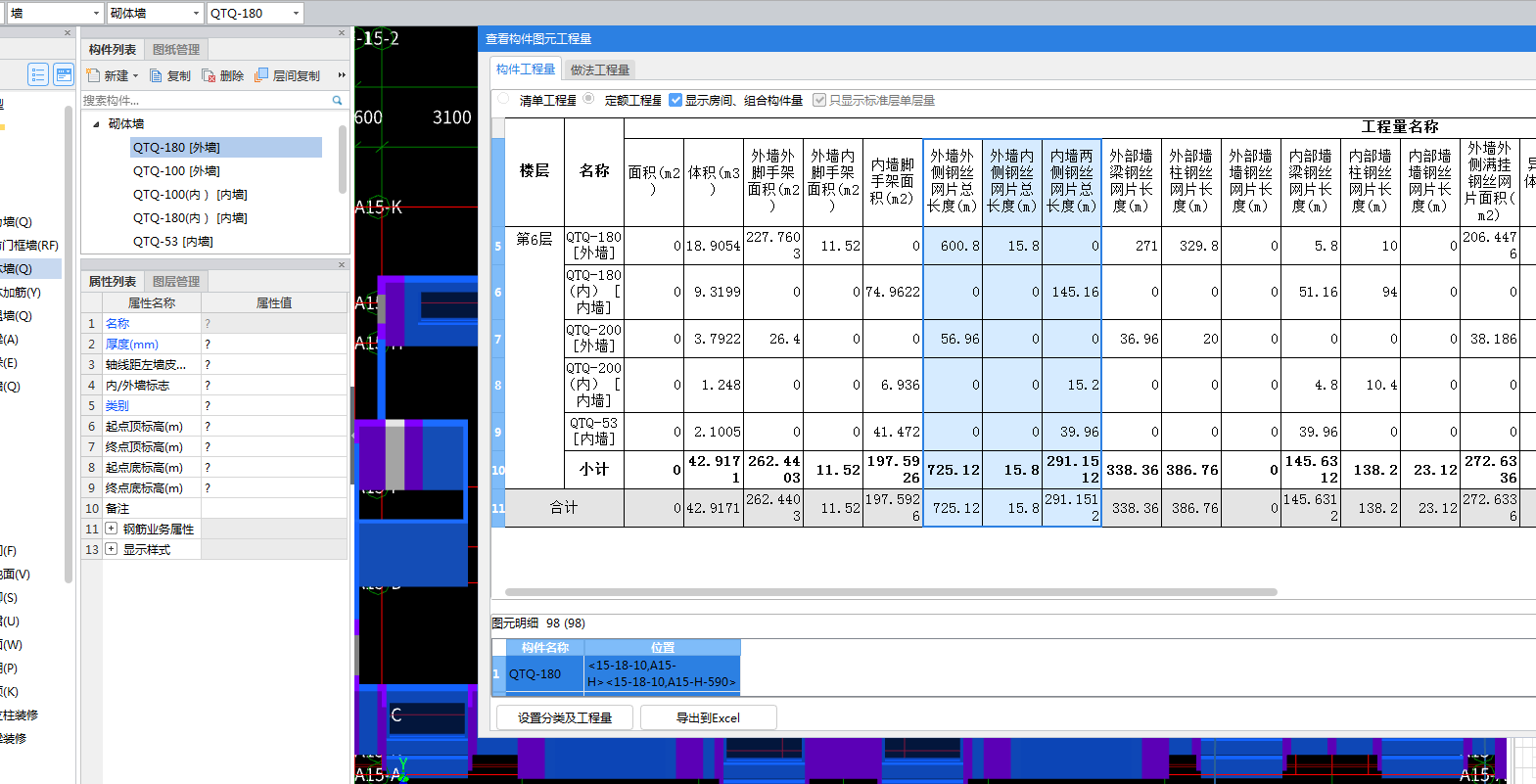The width and height of the screenshot is (1536, 784).
Task: Click QTQ-200 [外墙] row name cell
Action: pyautogui.click(x=594, y=339)
